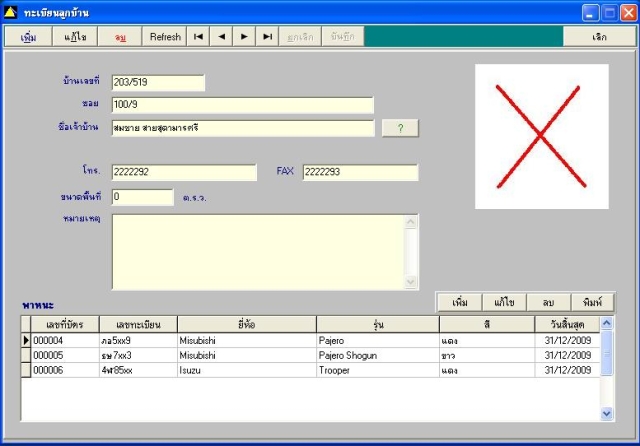Click the red X photo placeholder

pyautogui.click(x=542, y=136)
